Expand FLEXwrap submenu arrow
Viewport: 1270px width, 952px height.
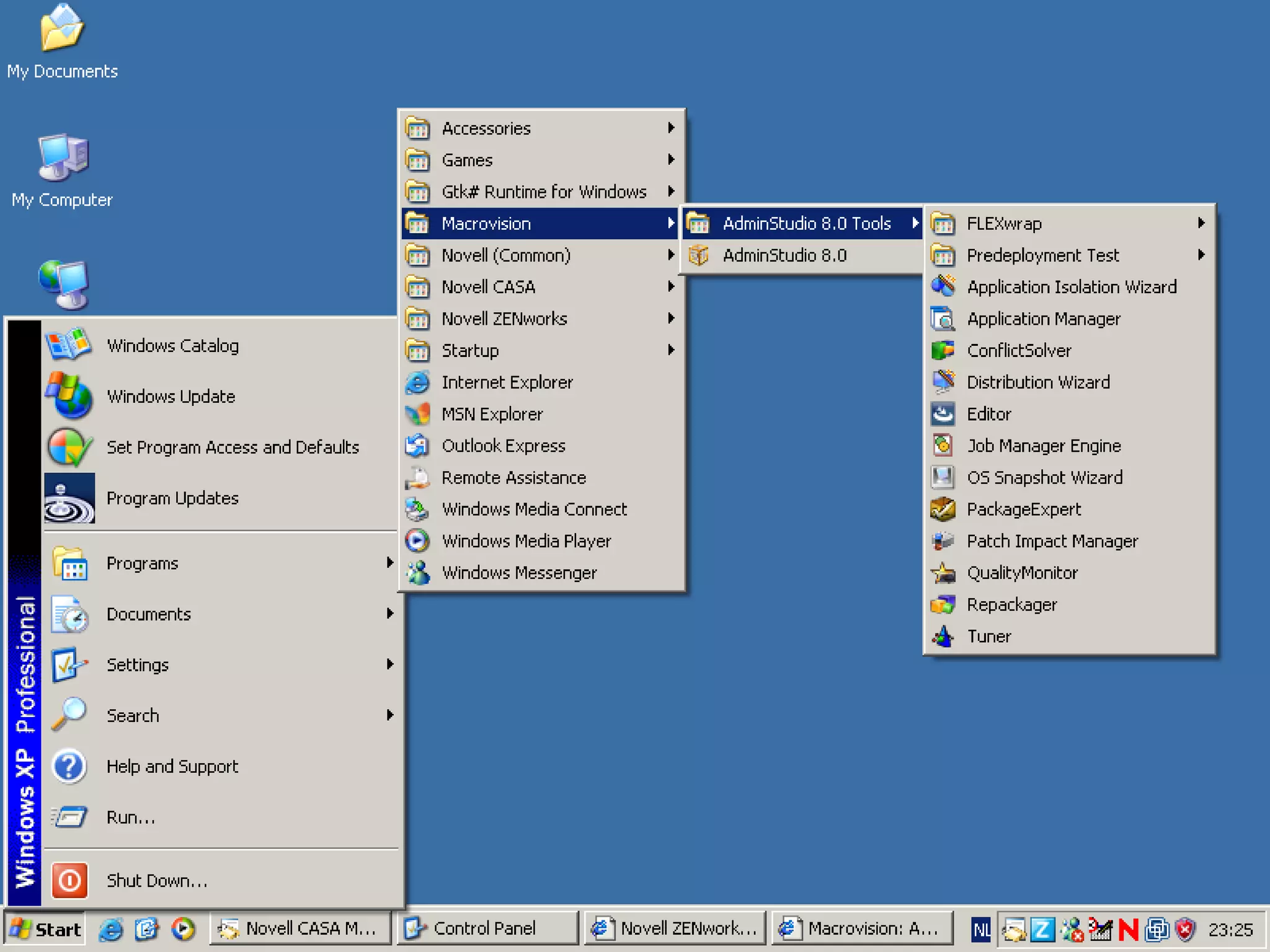(x=1201, y=223)
